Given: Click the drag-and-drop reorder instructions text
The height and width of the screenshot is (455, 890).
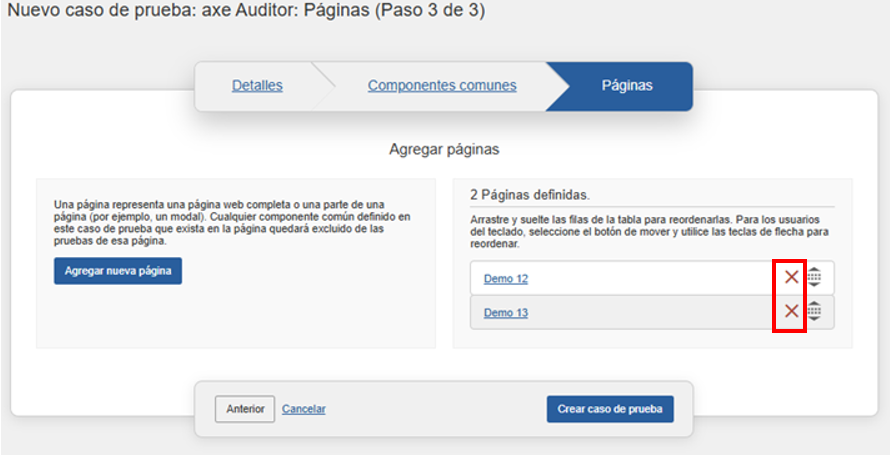Looking at the screenshot, I should click(650, 230).
